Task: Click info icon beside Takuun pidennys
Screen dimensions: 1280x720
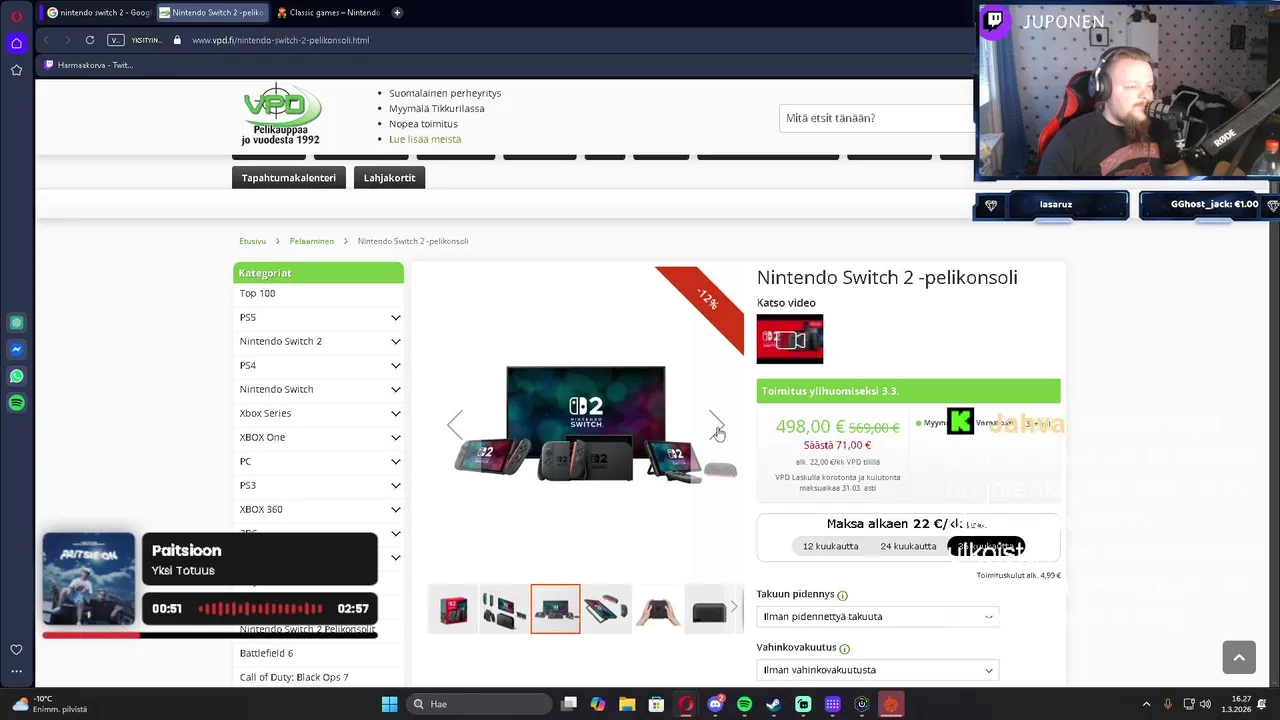Action: click(842, 595)
